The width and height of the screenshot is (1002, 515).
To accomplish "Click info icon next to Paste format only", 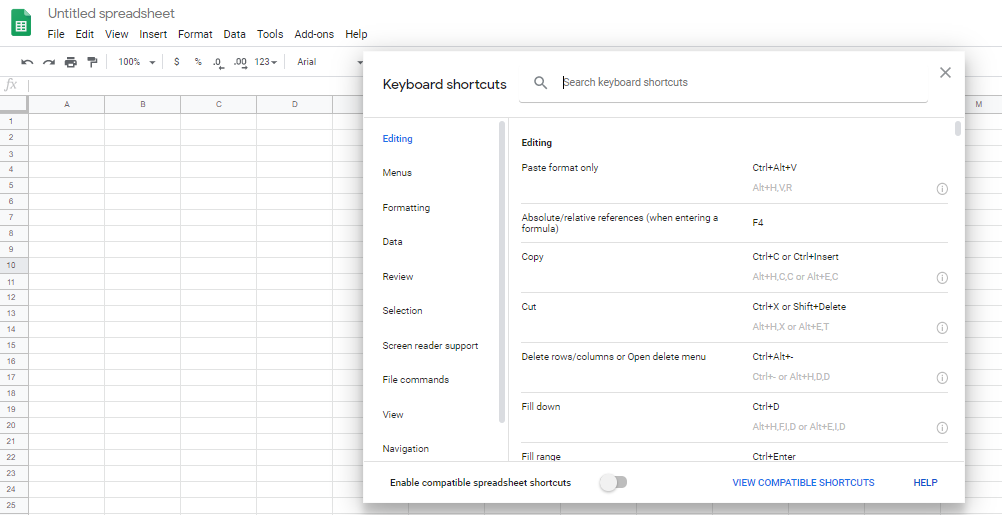I will click(941, 188).
